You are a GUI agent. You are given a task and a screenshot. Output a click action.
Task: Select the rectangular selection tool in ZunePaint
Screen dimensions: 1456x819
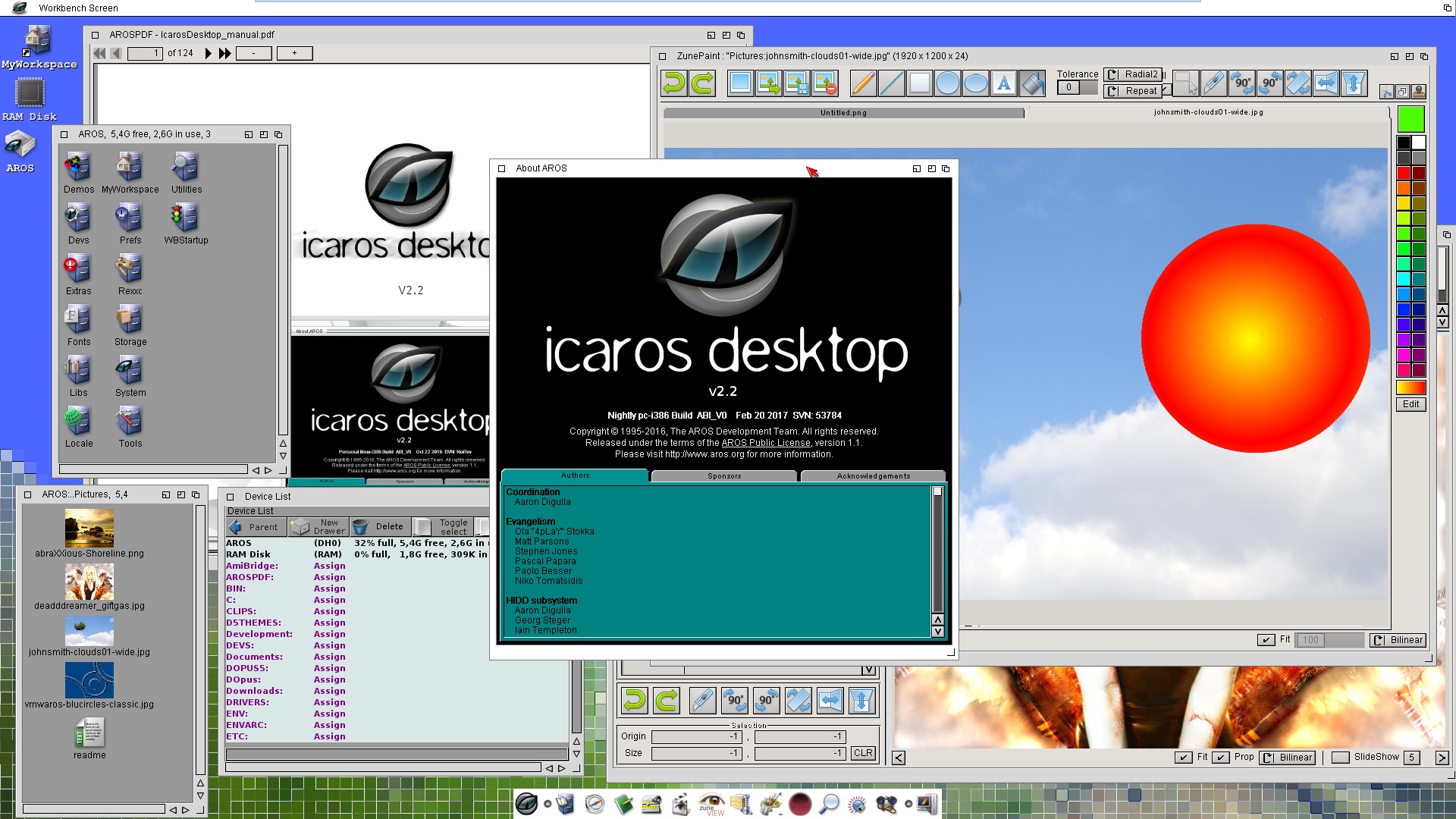click(1185, 83)
